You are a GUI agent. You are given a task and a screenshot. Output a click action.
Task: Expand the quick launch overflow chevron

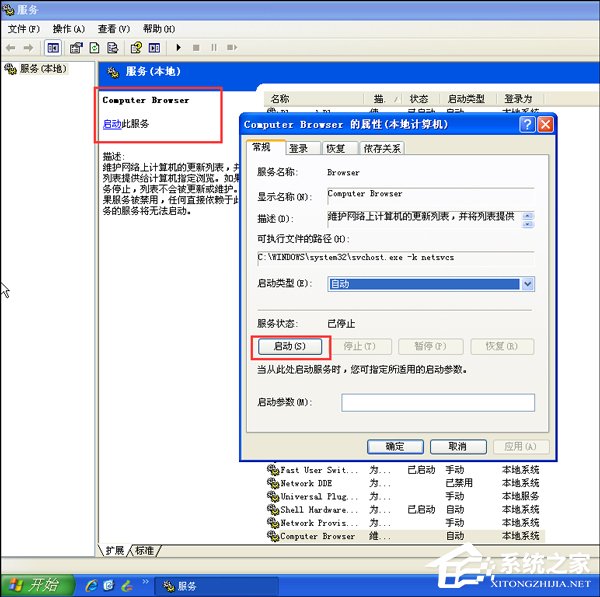pyautogui.click(x=145, y=582)
